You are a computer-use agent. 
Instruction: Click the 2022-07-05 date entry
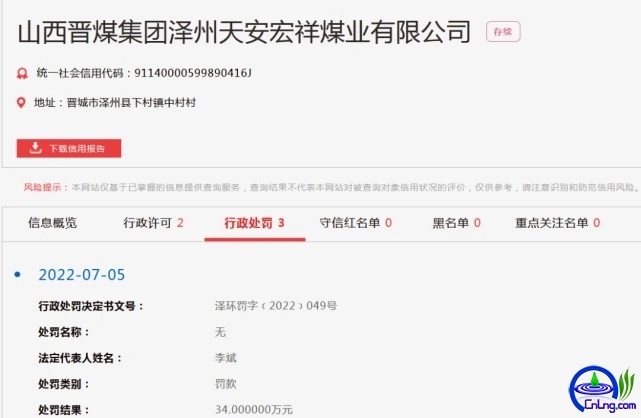click(x=82, y=275)
